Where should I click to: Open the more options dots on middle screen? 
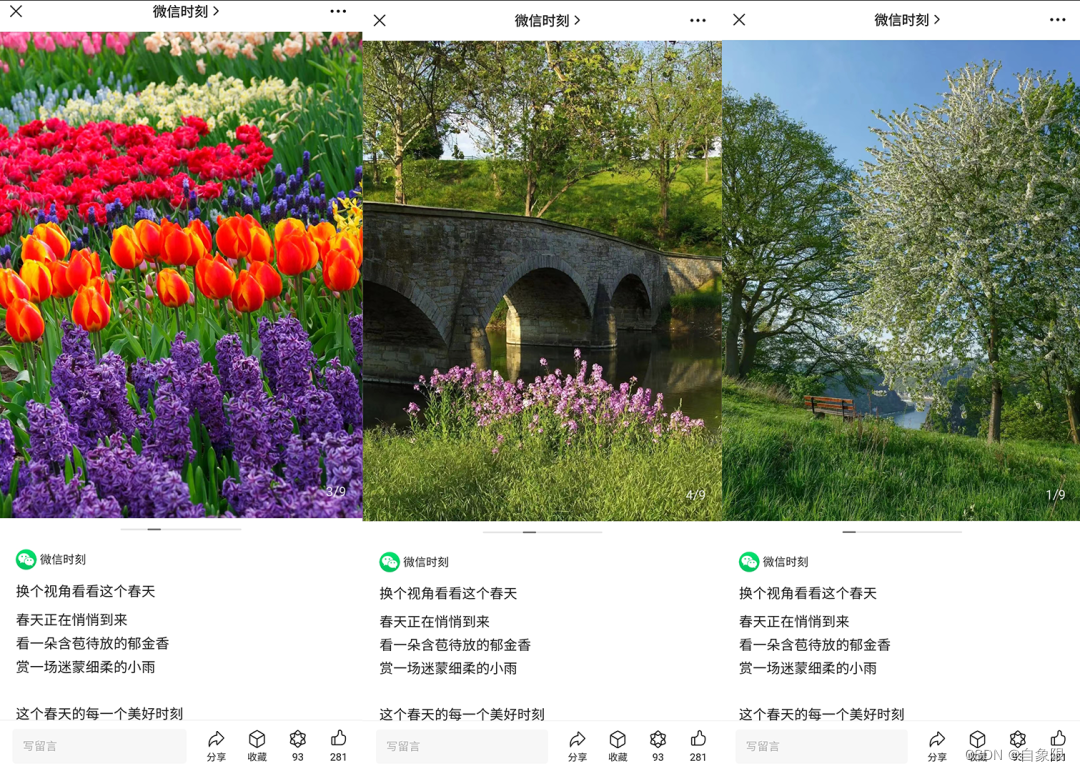(x=698, y=21)
